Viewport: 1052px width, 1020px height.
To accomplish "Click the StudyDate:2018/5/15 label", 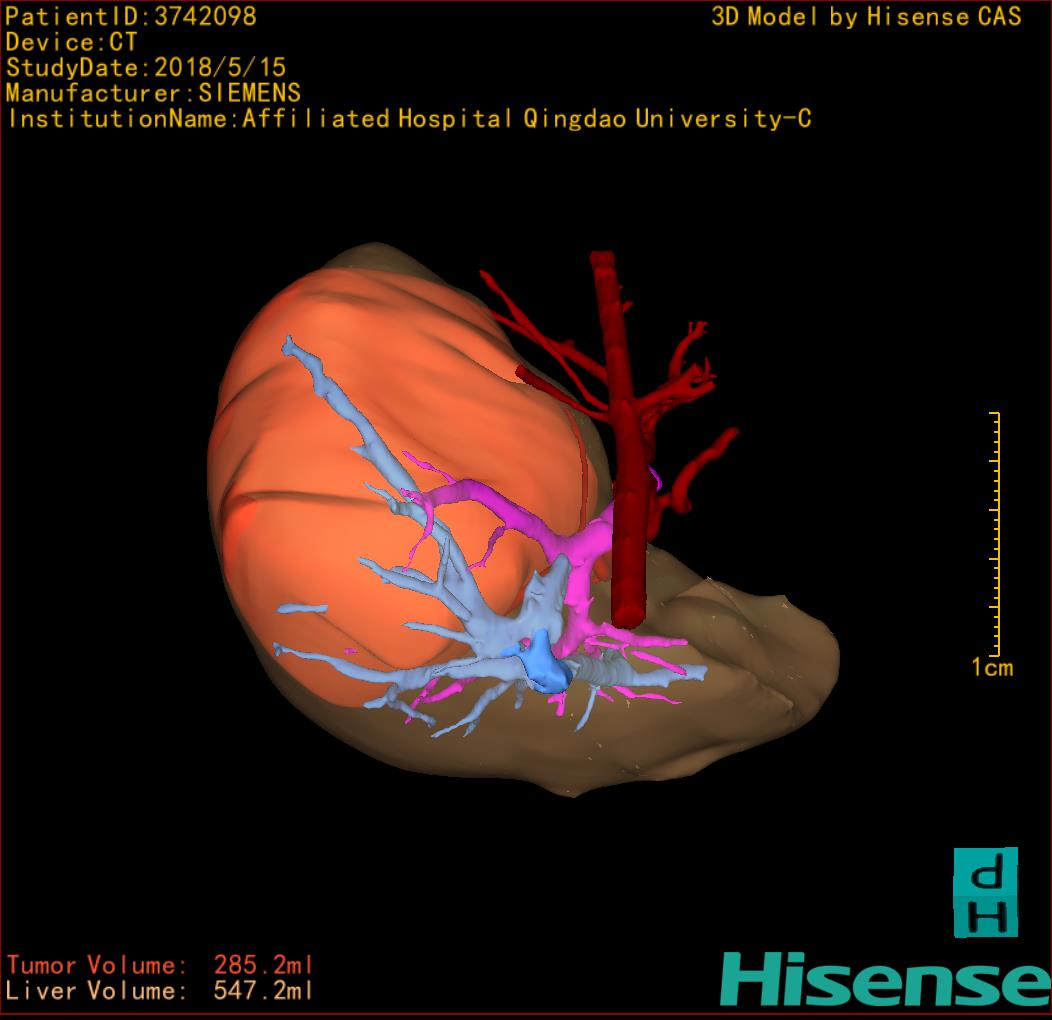I will click(x=146, y=68).
